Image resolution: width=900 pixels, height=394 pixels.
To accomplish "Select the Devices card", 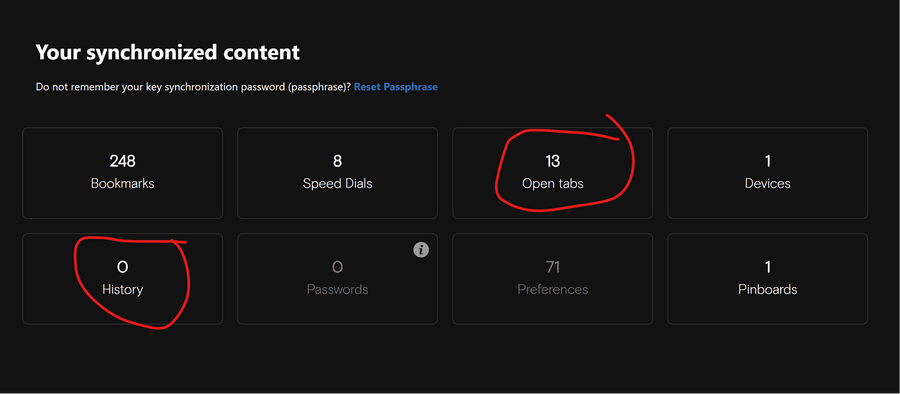I will click(767, 173).
